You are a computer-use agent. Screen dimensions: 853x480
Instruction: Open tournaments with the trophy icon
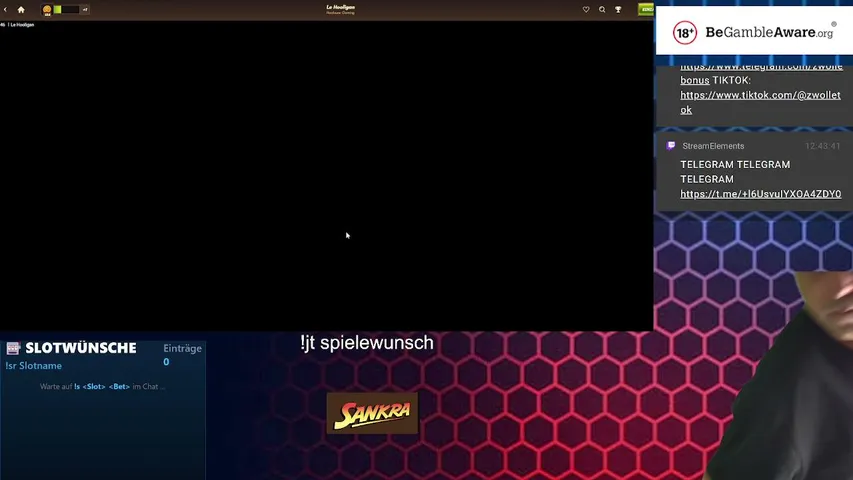coord(618,9)
